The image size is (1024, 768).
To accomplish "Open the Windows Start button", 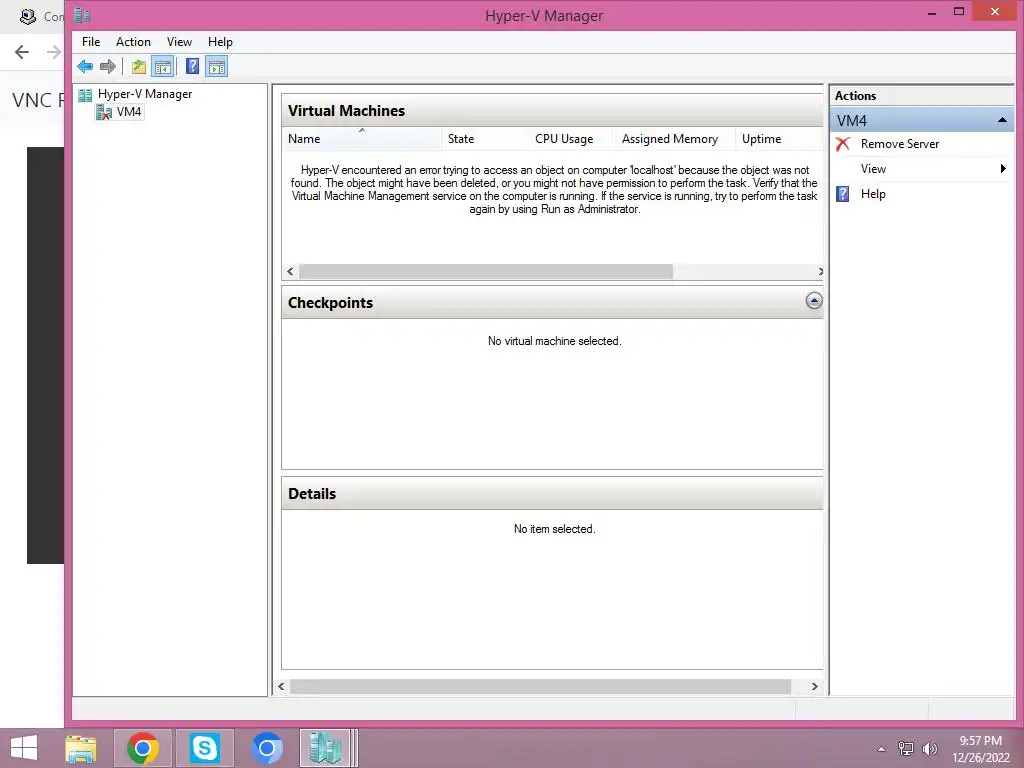I will coord(24,748).
